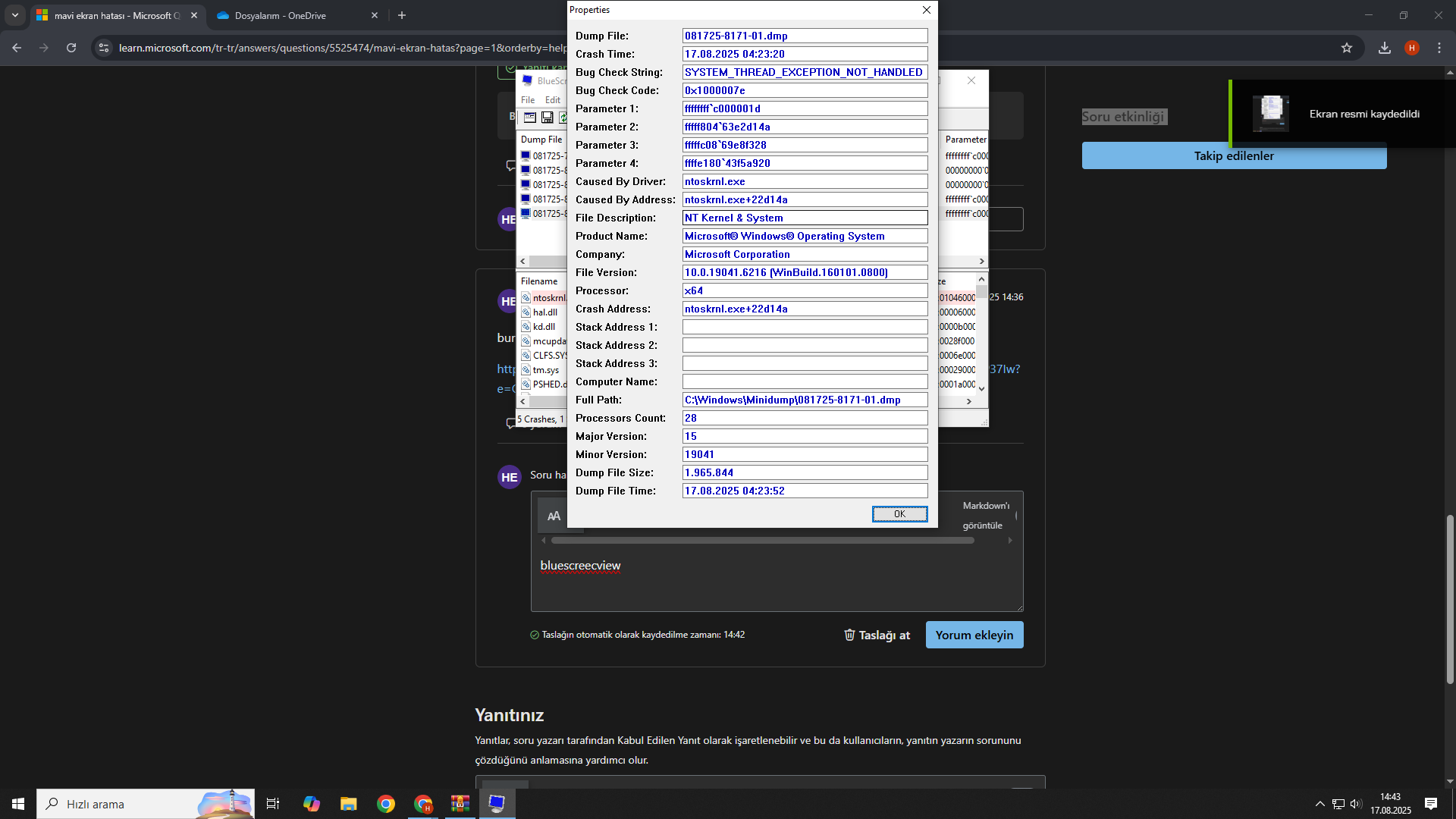This screenshot has width=1456, height=819.
Task: Click the empty Stack Address 1 field
Action: [x=805, y=327]
